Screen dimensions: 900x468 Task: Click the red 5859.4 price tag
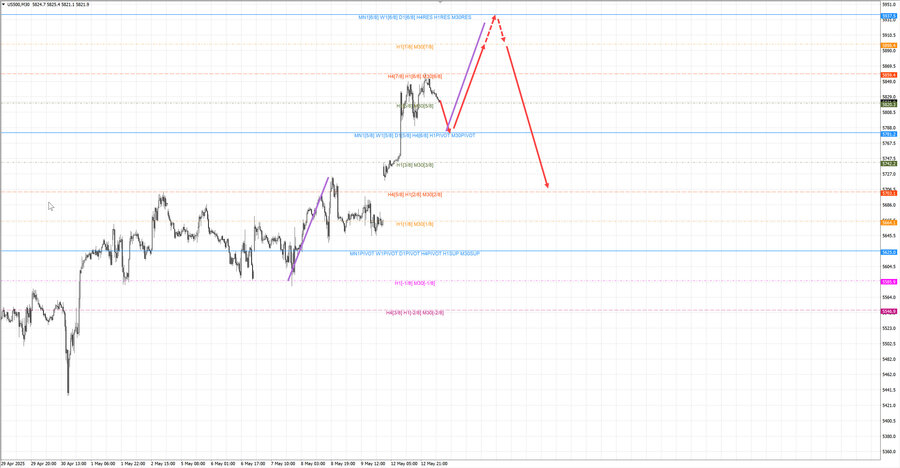[889, 75]
